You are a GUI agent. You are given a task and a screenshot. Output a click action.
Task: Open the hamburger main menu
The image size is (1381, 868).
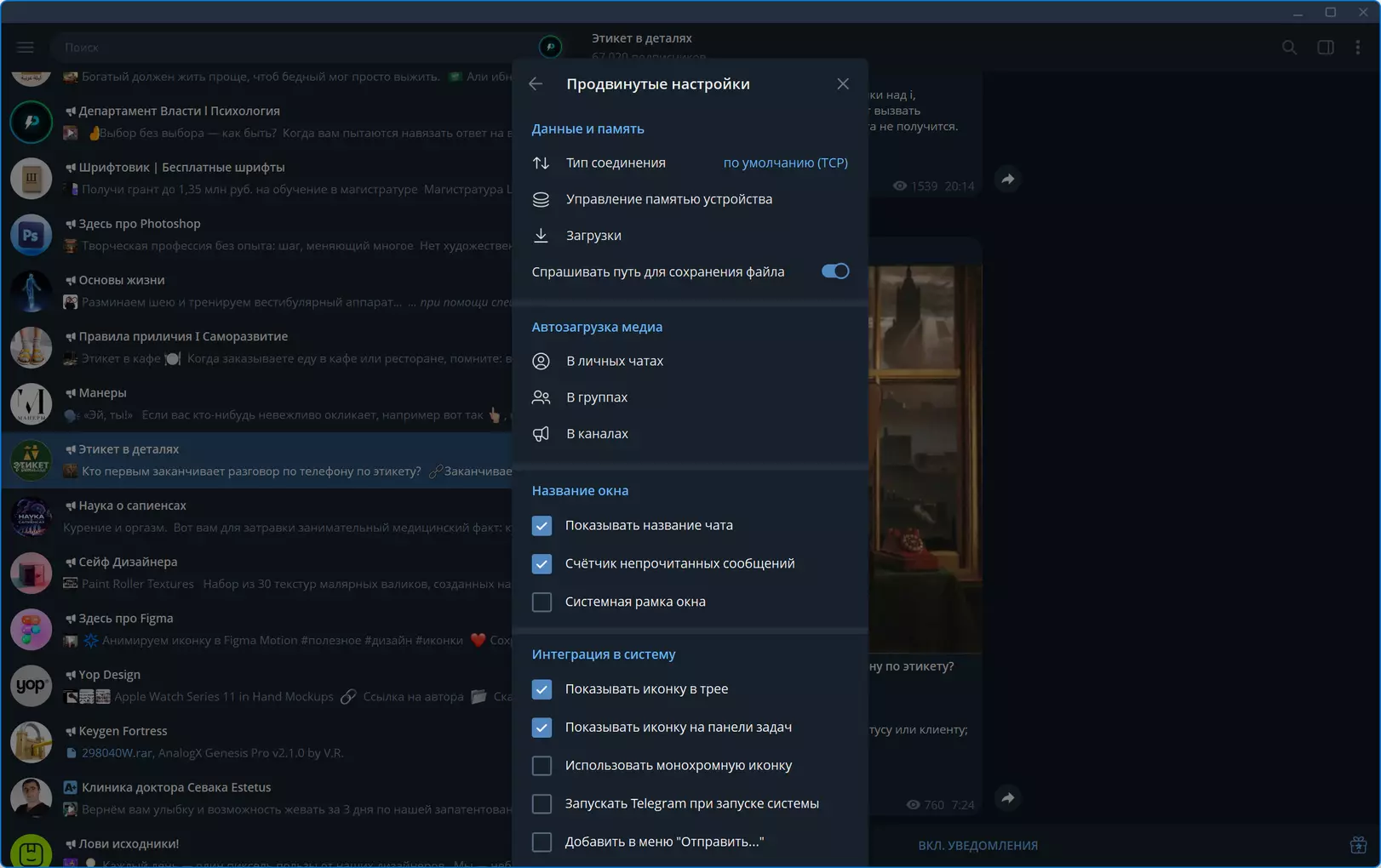click(x=26, y=48)
